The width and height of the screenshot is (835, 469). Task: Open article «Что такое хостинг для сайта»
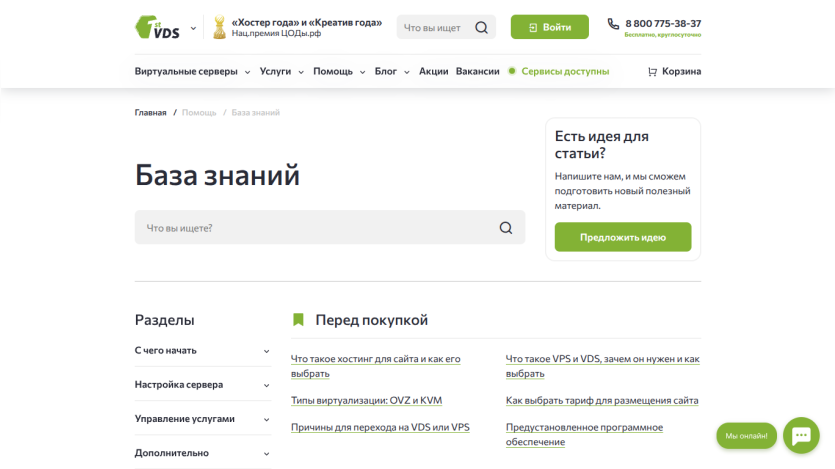tap(375, 366)
